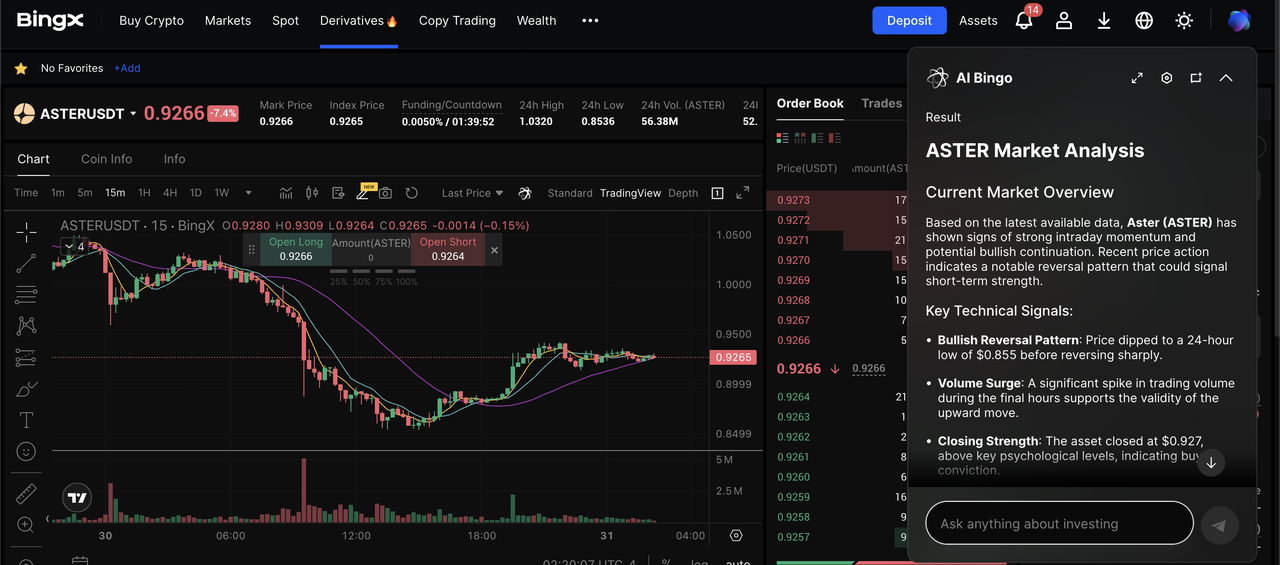Take a chart snapshot with camera icon
This screenshot has width=1280, height=565.
click(385, 193)
